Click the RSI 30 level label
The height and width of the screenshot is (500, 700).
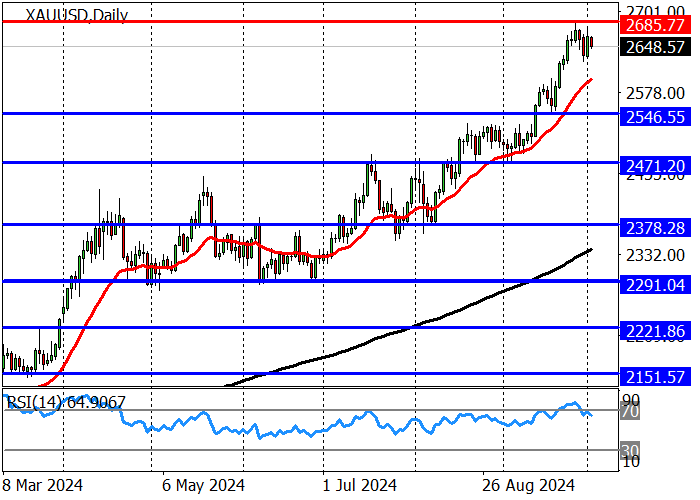point(630,451)
